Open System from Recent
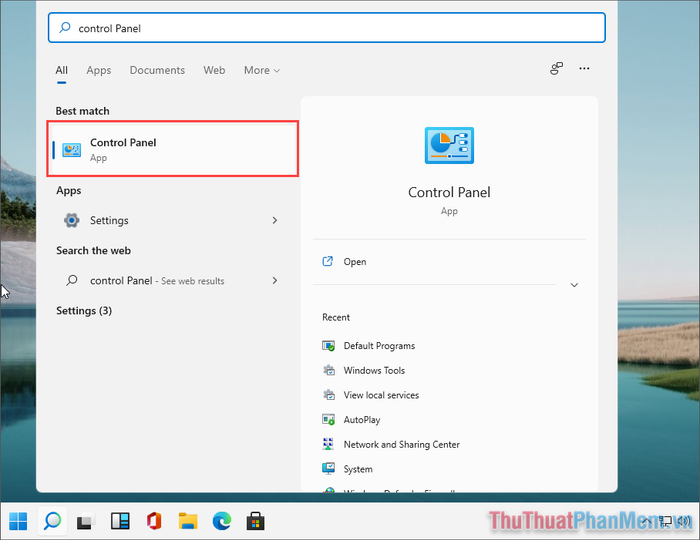The height and width of the screenshot is (540, 700). tap(358, 469)
